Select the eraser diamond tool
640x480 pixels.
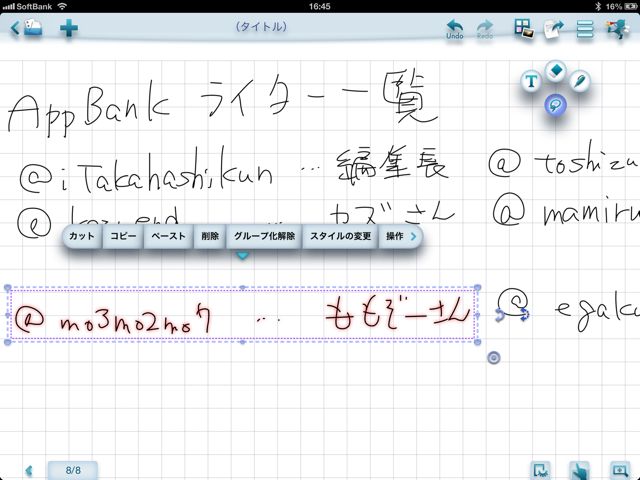(556, 71)
